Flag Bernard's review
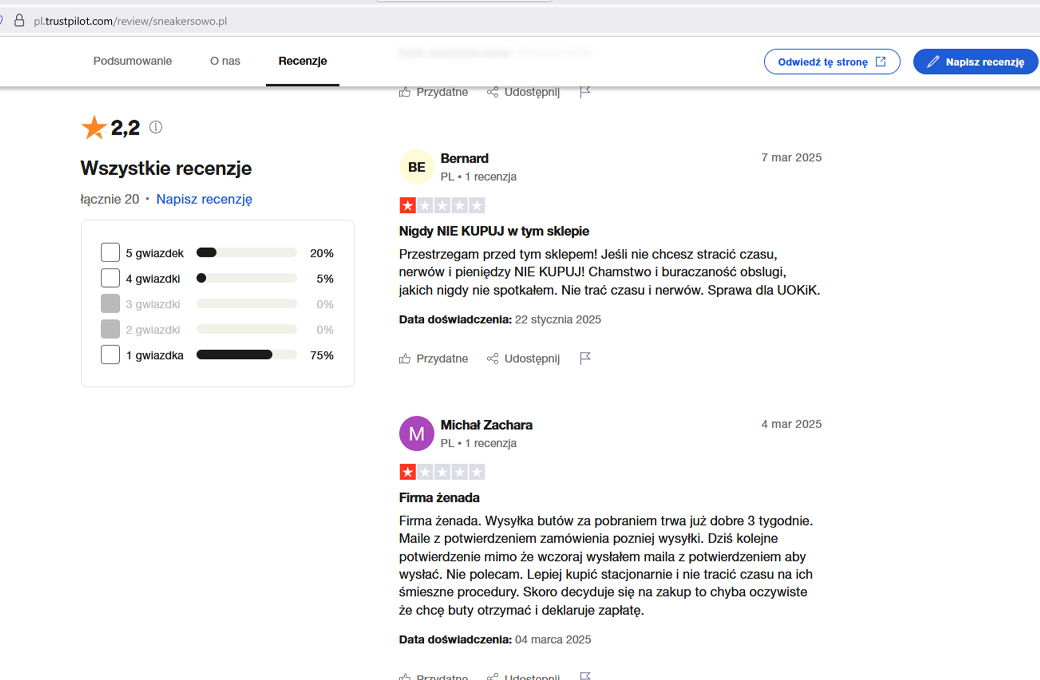The width and height of the screenshot is (1040, 680). tap(584, 358)
